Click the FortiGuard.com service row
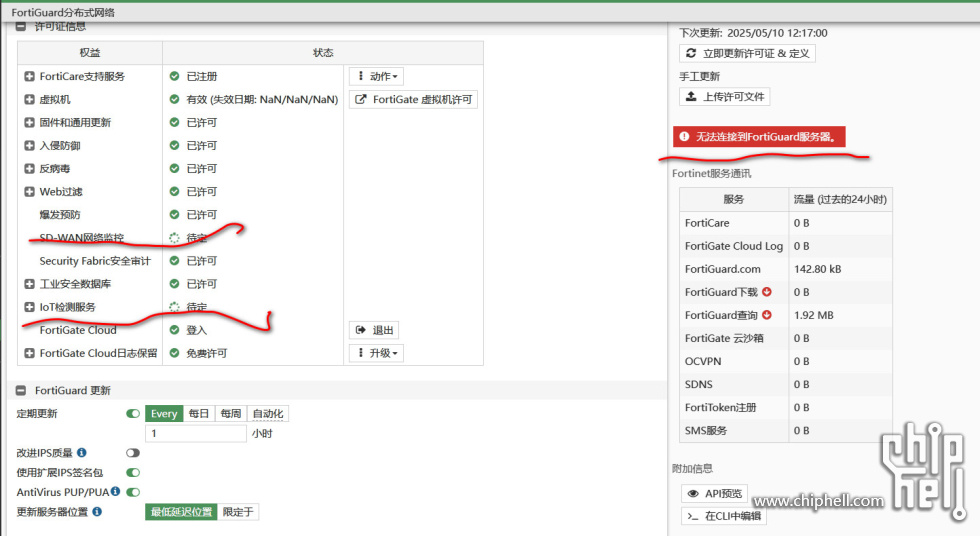 pyautogui.click(x=786, y=269)
